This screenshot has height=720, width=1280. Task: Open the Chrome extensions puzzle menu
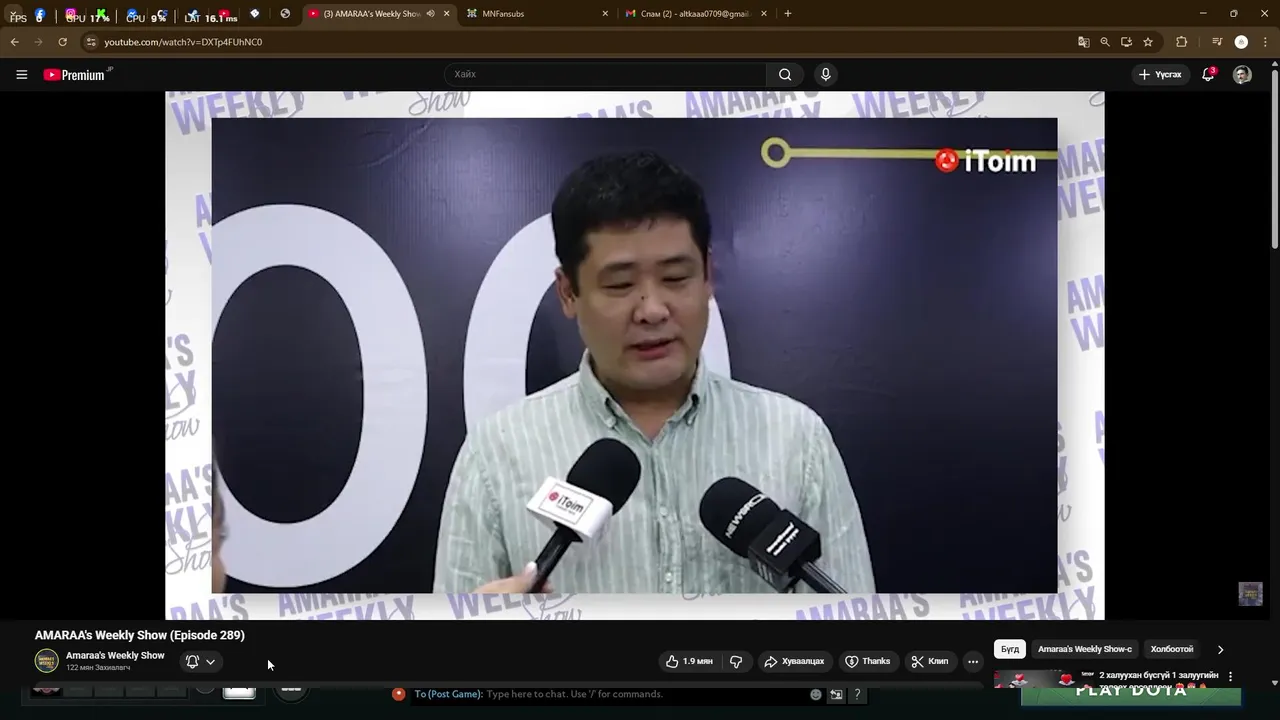1181,42
